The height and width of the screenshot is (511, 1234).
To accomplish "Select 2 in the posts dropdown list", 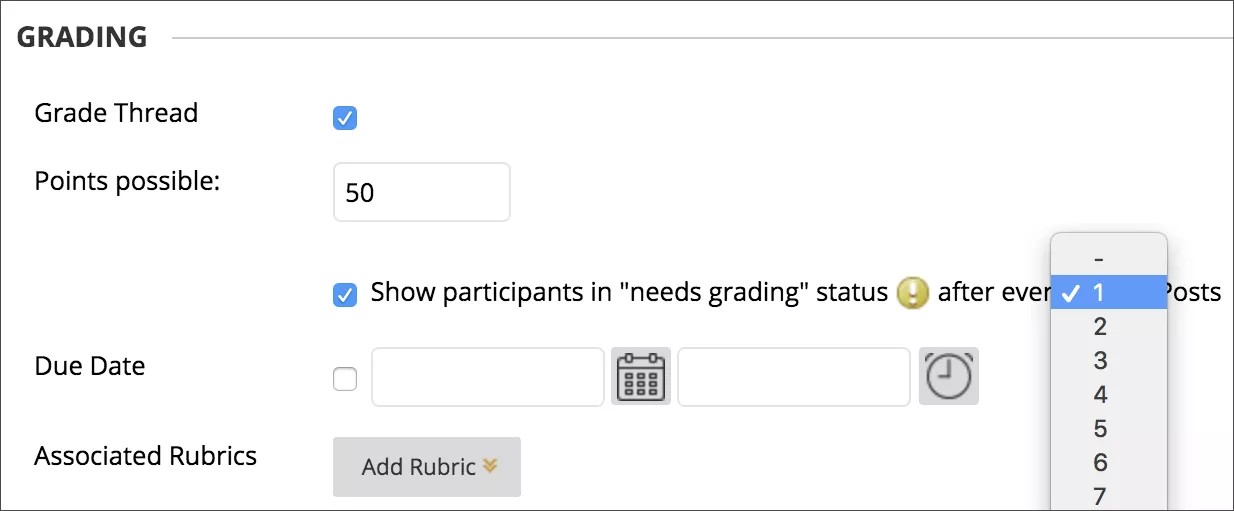I will [x=1100, y=327].
